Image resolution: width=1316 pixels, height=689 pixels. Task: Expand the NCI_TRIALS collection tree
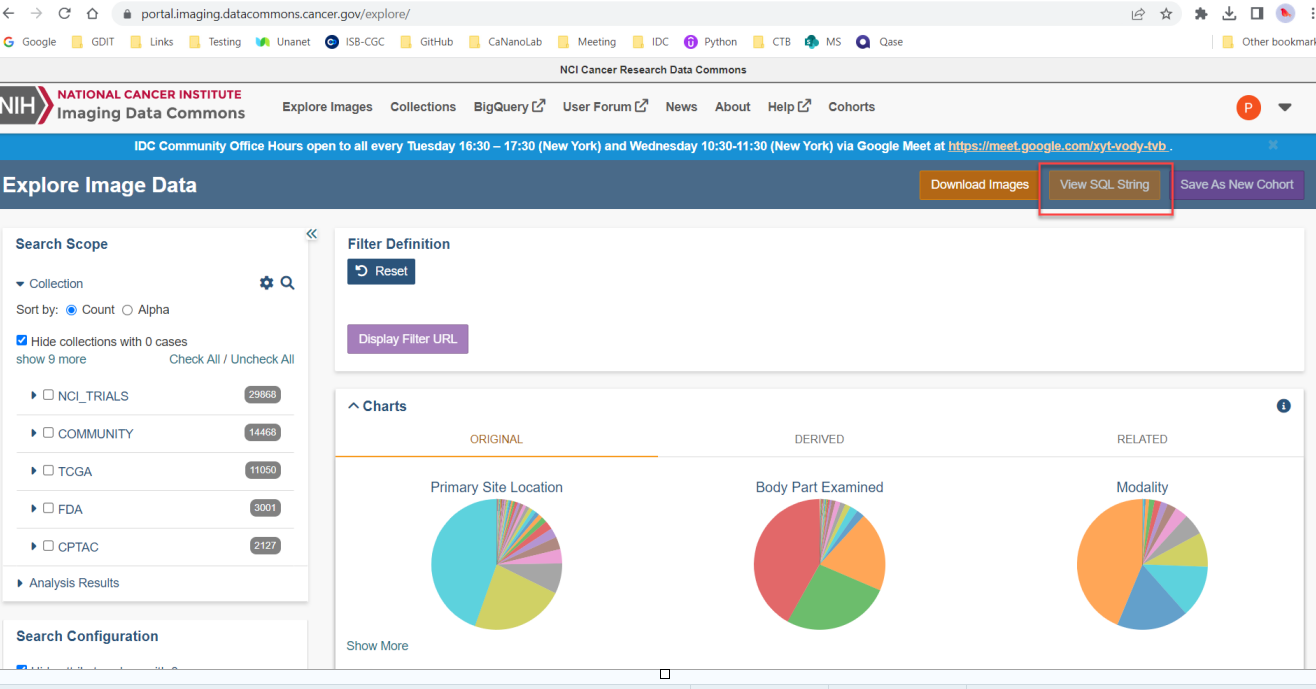[33, 395]
